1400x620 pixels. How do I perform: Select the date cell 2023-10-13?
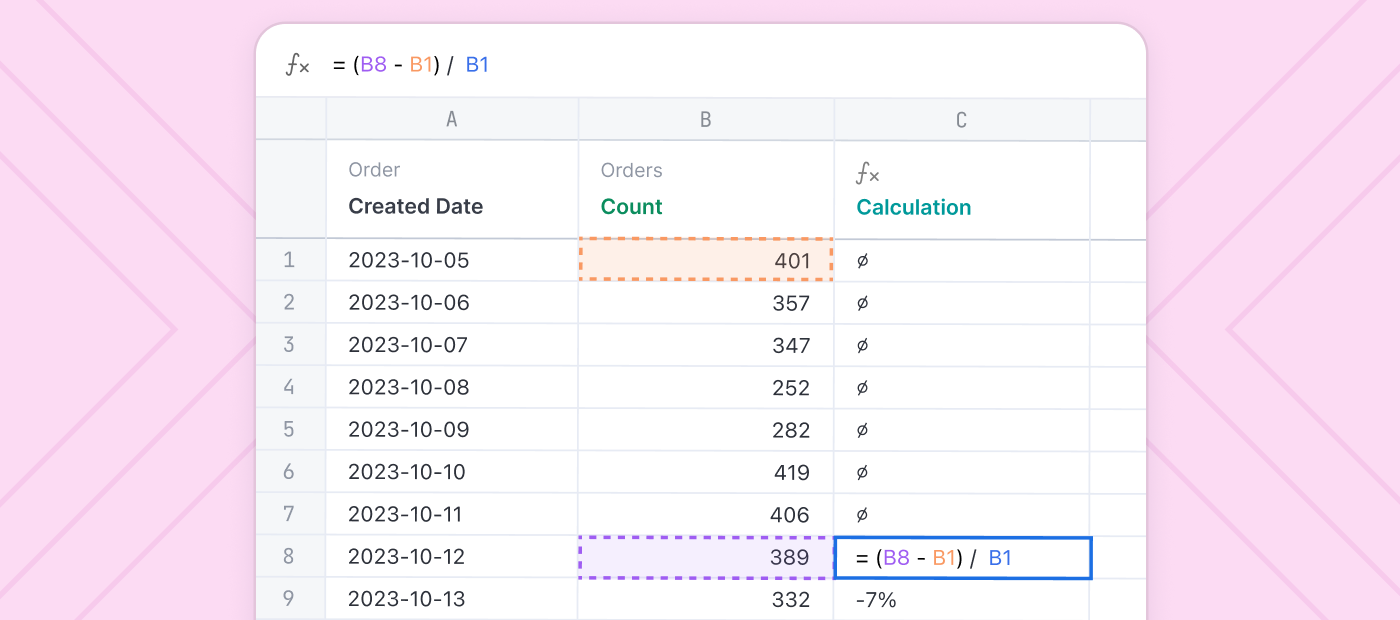[408, 600]
